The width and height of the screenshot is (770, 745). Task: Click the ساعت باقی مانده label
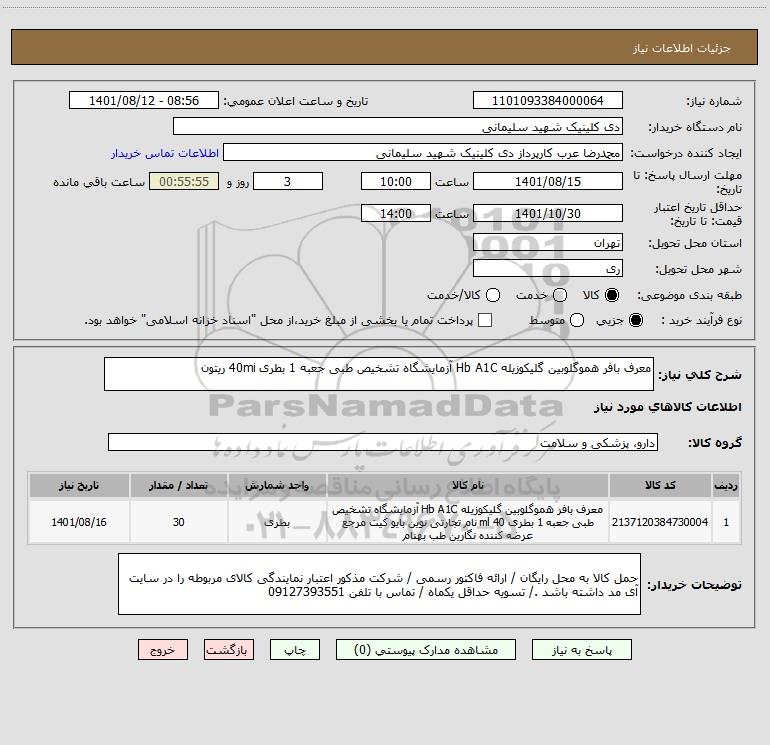click(x=99, y=182)
